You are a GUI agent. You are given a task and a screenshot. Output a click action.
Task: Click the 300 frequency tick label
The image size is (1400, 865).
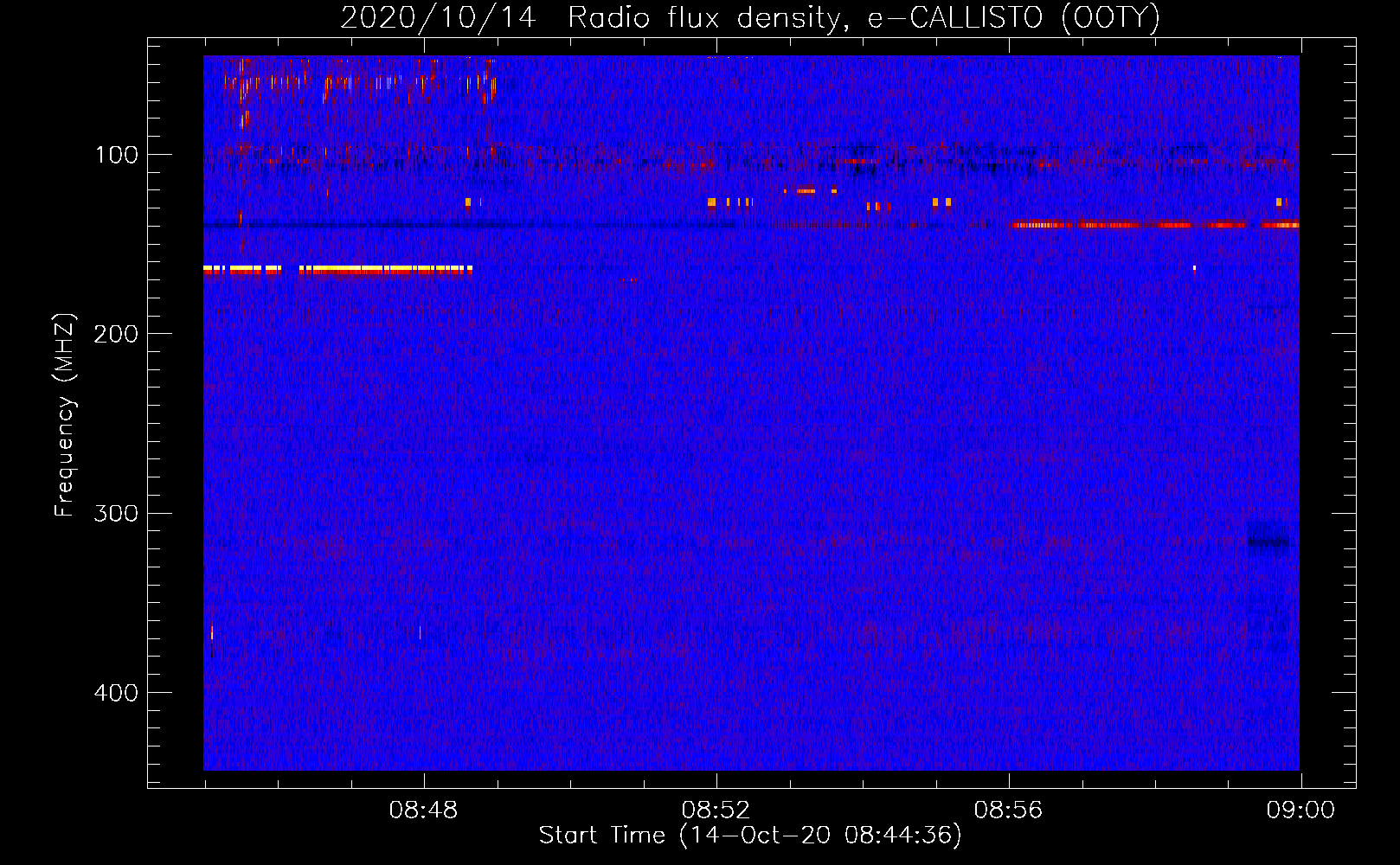(116, 513)
